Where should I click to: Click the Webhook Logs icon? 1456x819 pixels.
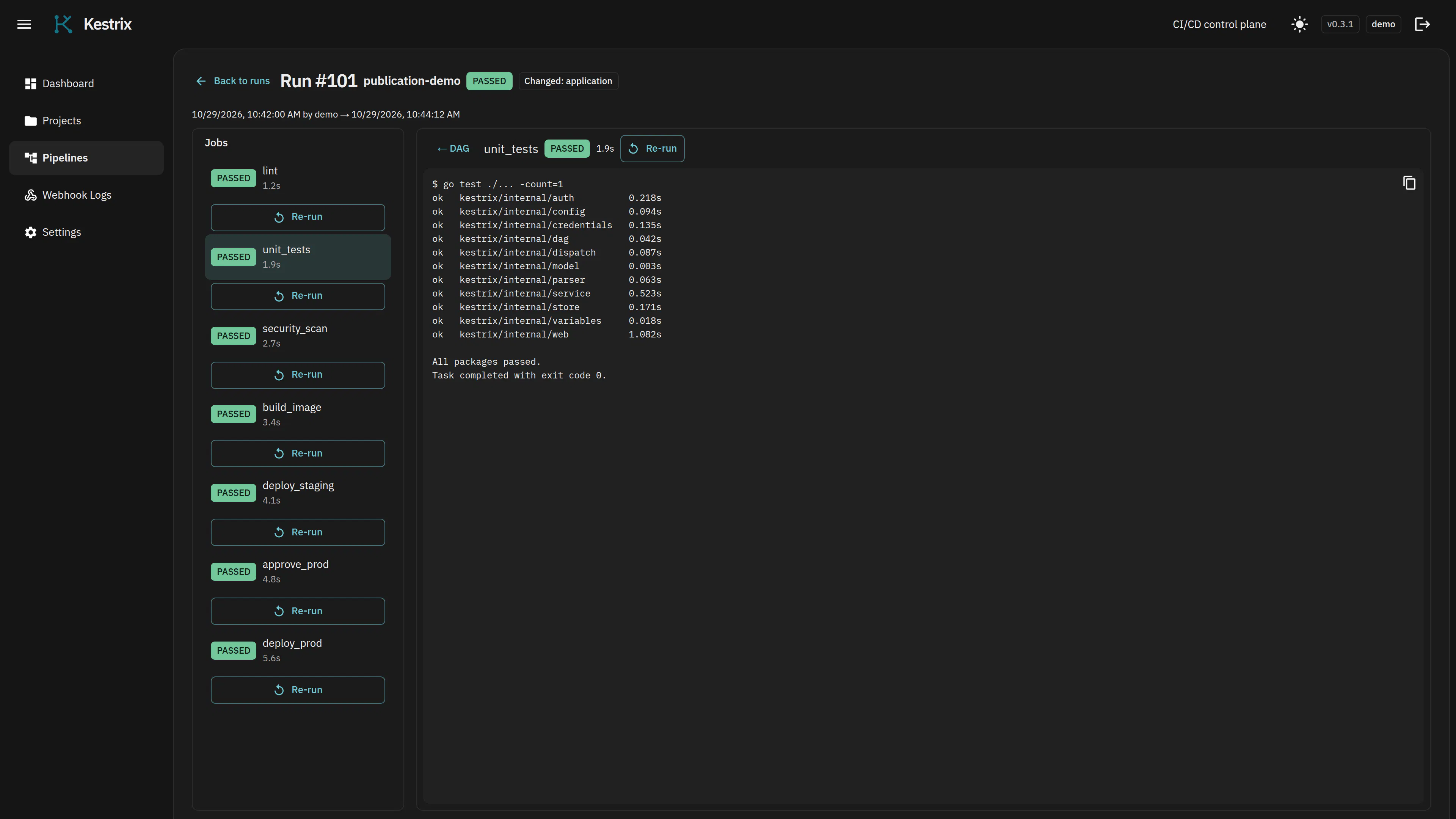tap(30, 195)
